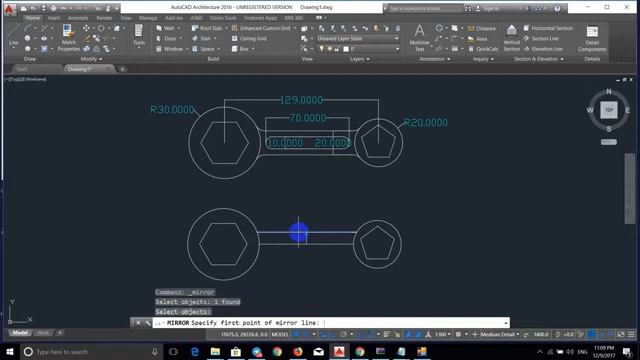The image size is (640, 360).
Task: Open the QuickCalc calculator
Action: coord(483,49)
